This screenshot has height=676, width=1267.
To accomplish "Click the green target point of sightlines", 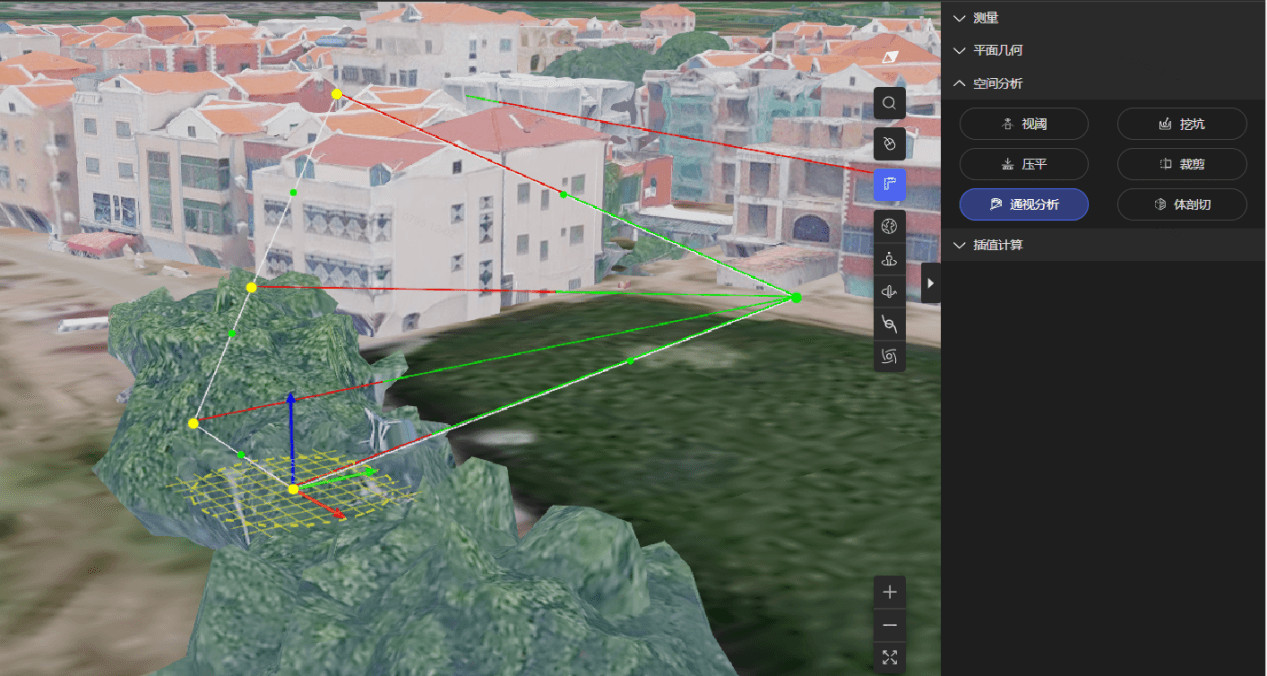I will pos(796,297).
